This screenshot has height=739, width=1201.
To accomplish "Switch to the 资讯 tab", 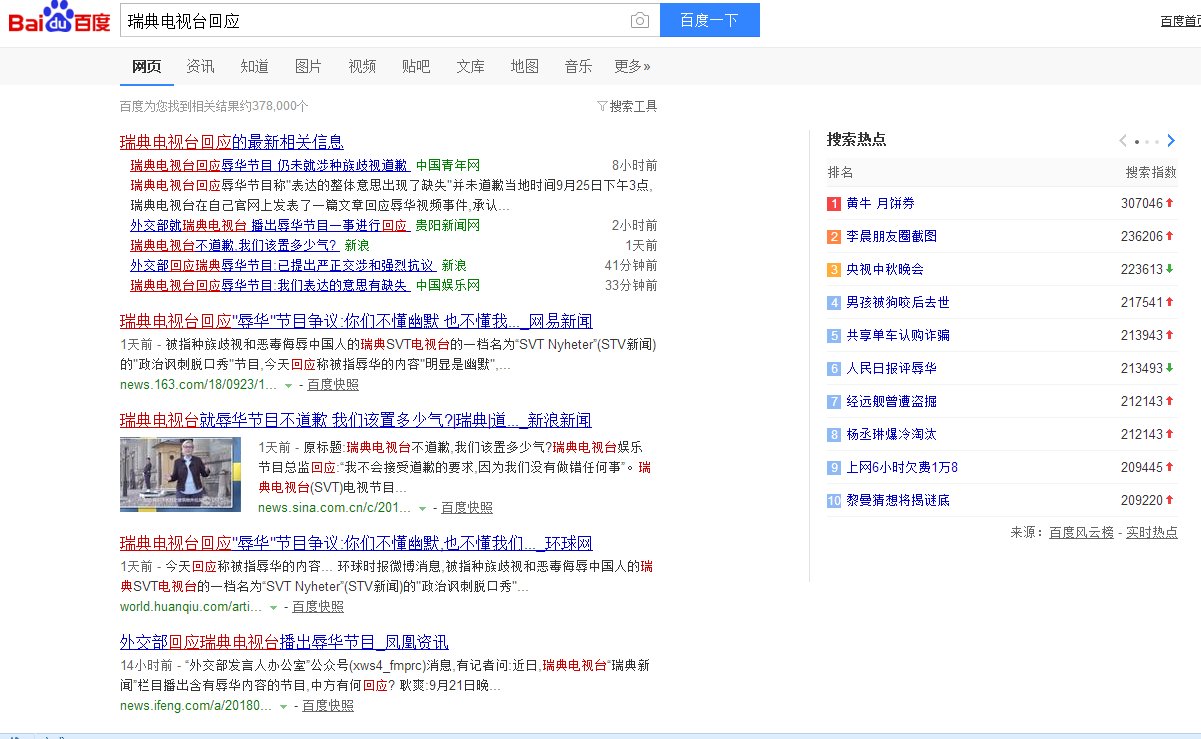I will tap(200, 67).
